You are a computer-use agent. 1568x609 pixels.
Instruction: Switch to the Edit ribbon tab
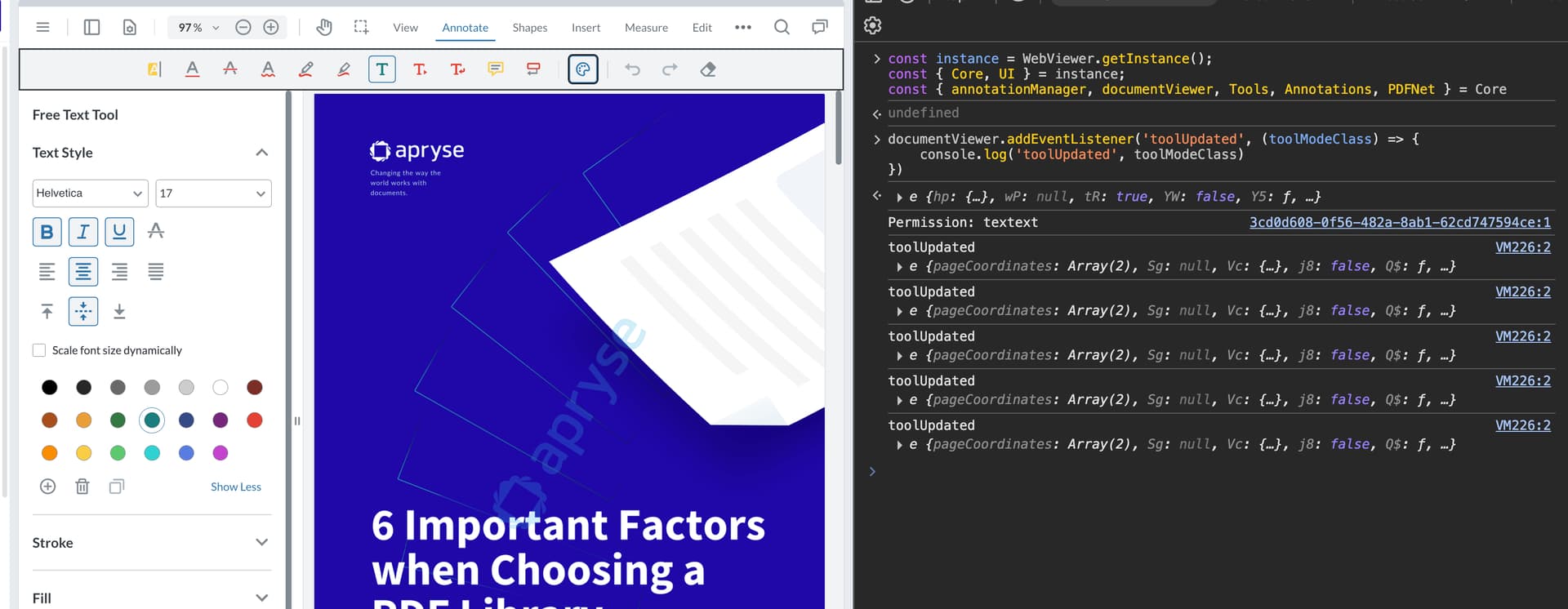pyautogui.click(x=702, y=28)
